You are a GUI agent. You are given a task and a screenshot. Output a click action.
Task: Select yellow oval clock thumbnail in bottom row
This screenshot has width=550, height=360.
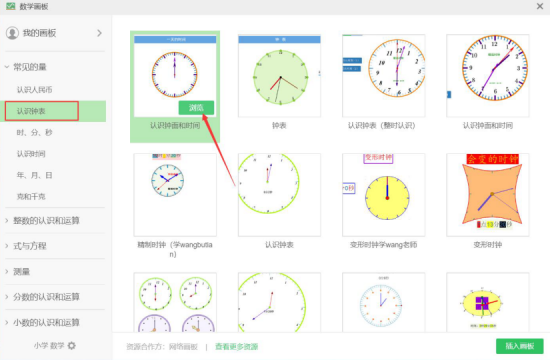(488, 302)
